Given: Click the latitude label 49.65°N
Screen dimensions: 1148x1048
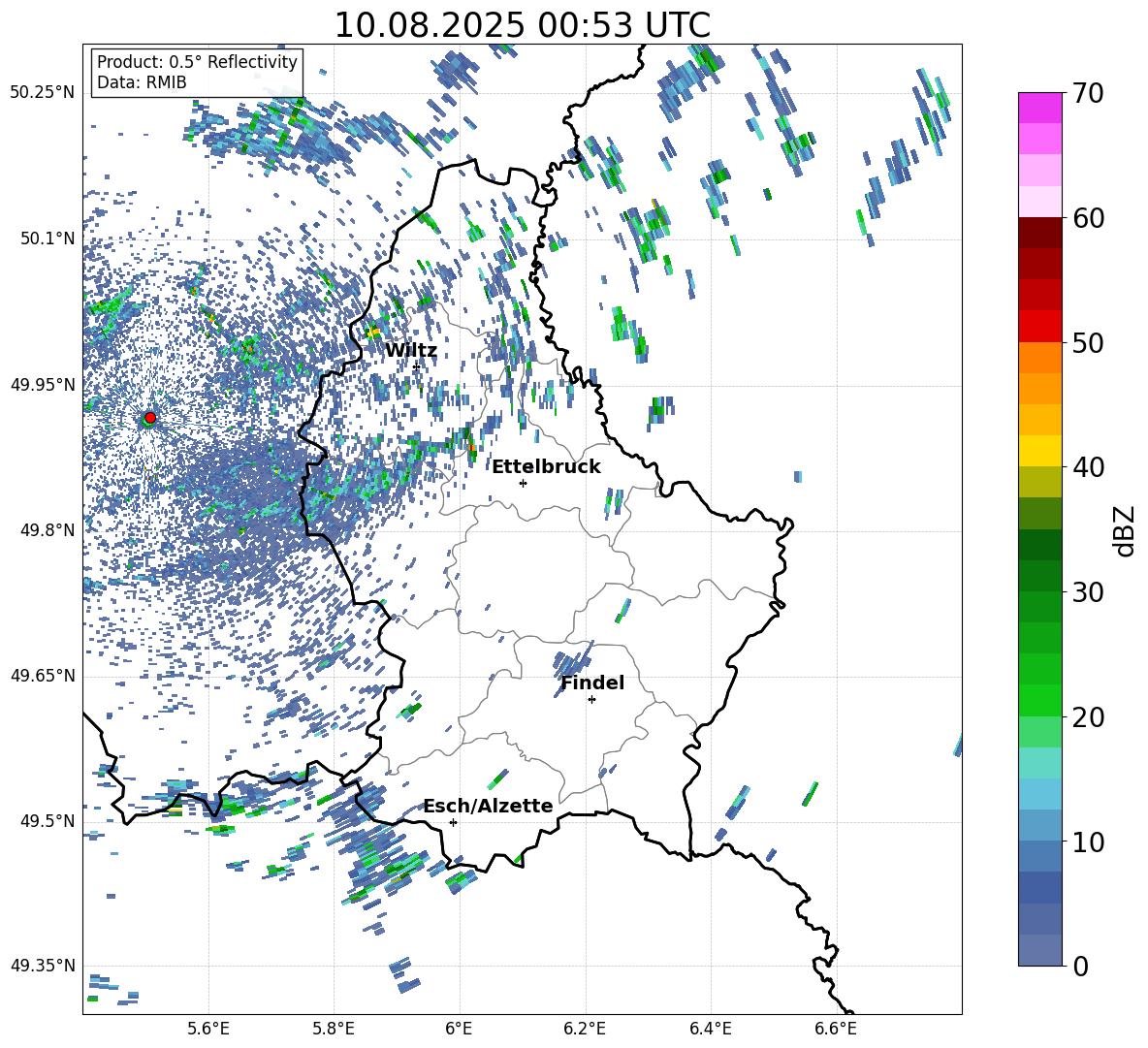Looking at the screenshot, I should (x=43, y=675).
